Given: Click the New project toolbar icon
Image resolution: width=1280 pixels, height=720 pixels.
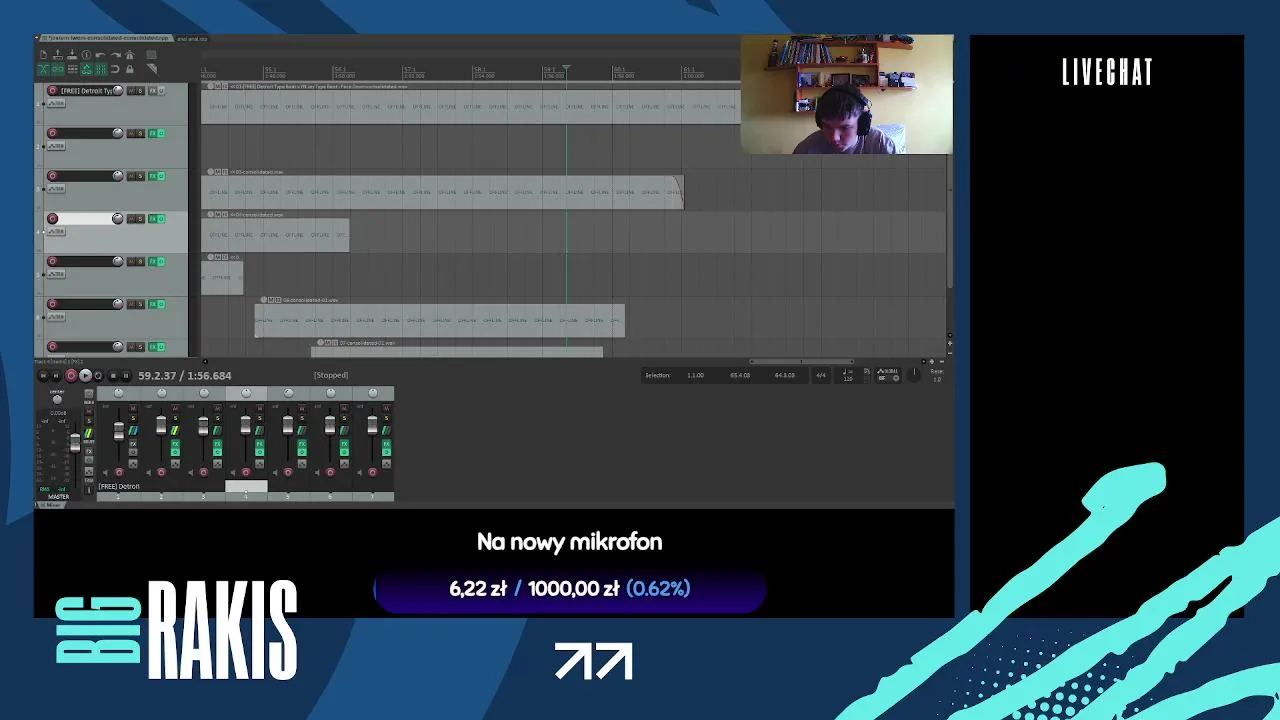Looking at the screenshot, I should pyautogui.click(x=43, y=55).
